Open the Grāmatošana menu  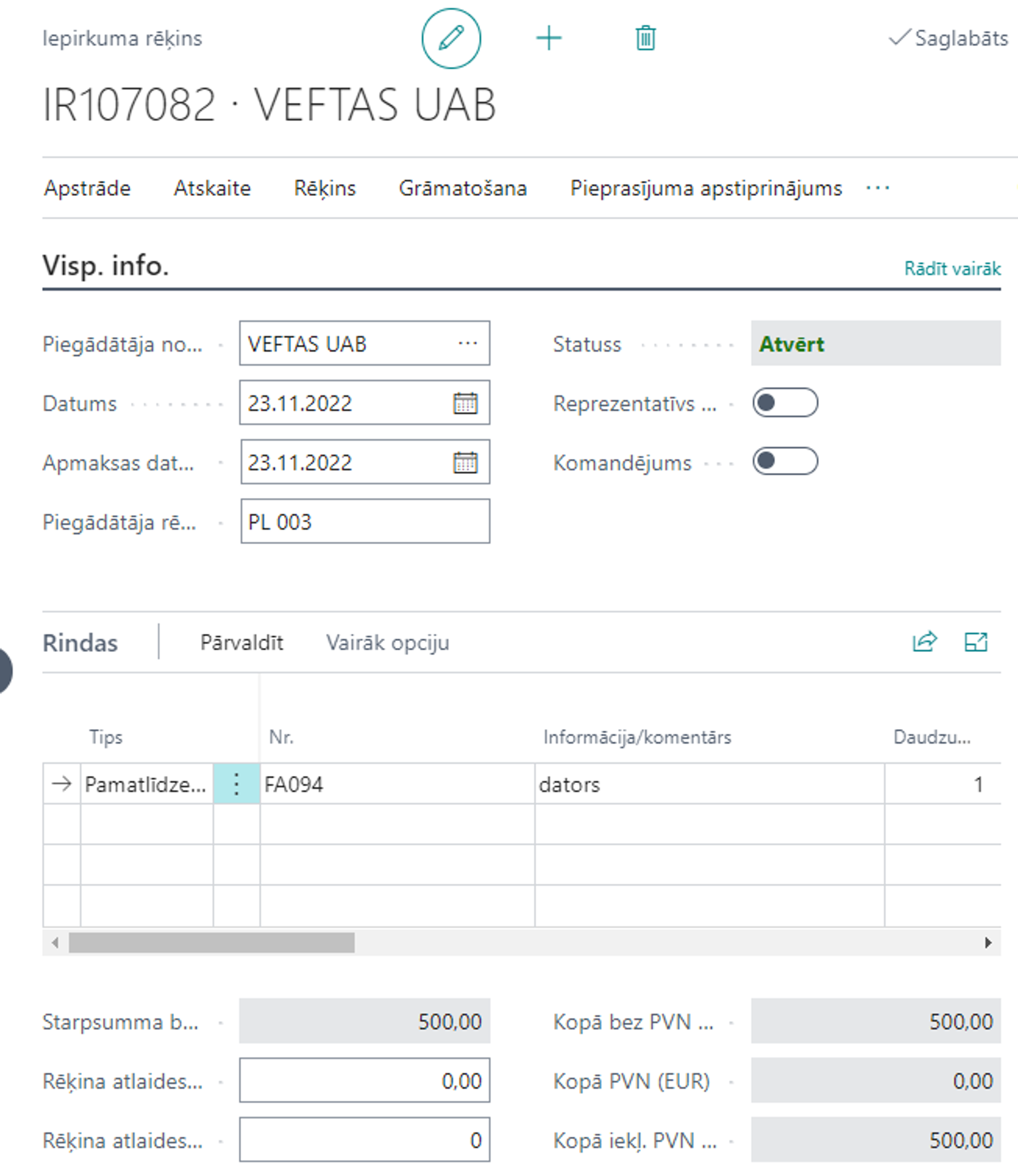click(462, 188)
